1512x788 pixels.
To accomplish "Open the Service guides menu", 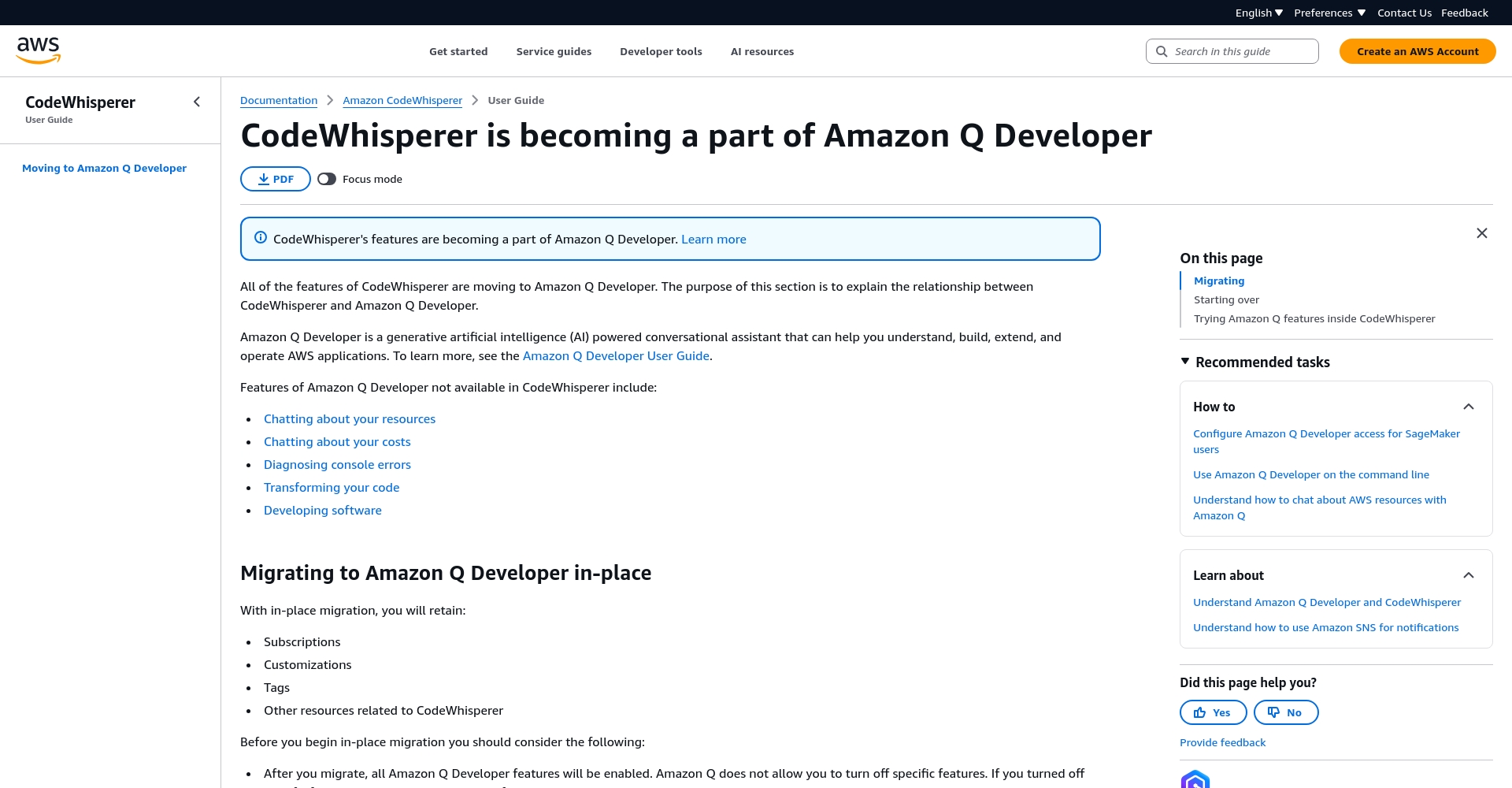I will [x=554, y=51].
